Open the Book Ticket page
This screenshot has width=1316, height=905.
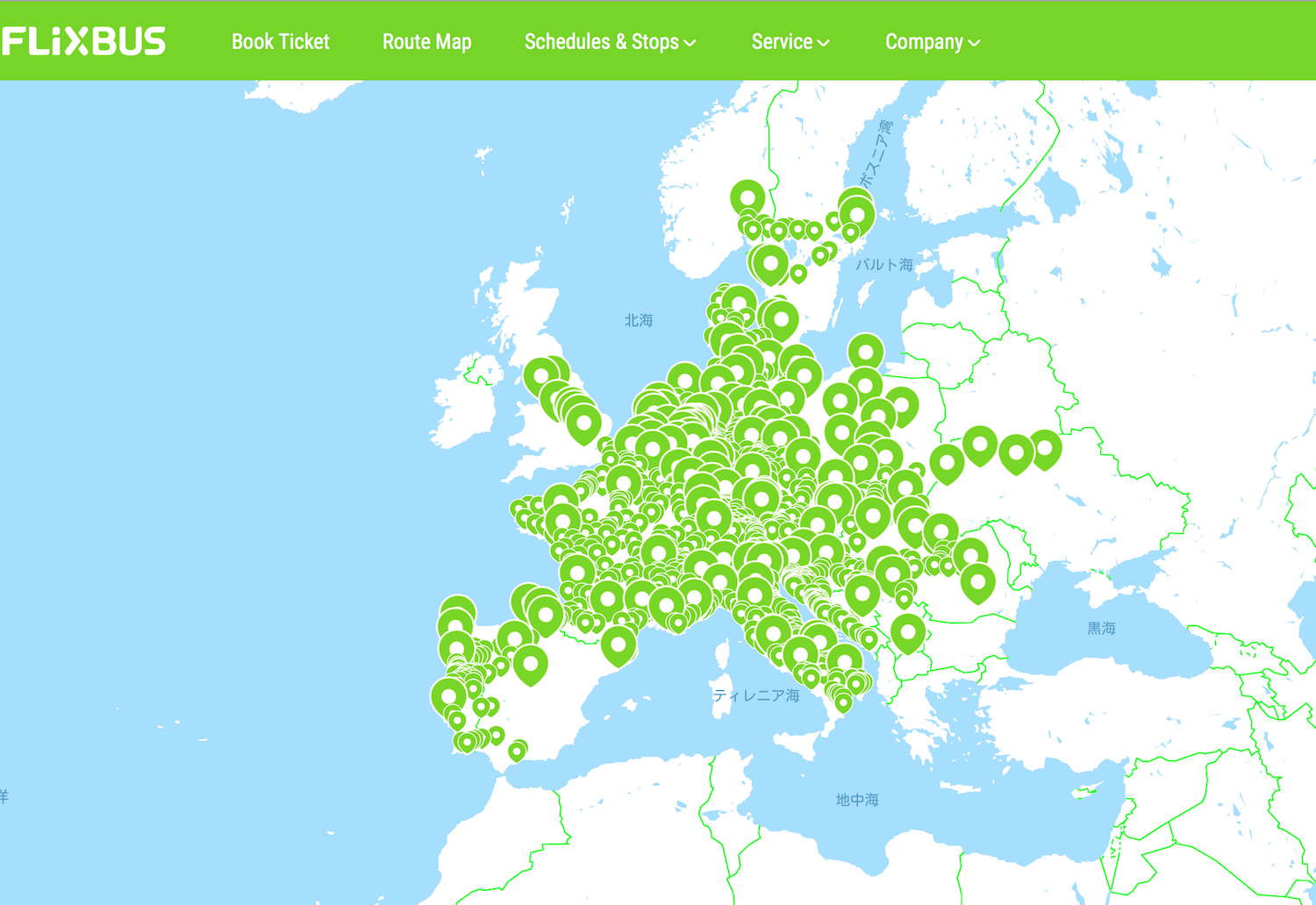point(281,41)
